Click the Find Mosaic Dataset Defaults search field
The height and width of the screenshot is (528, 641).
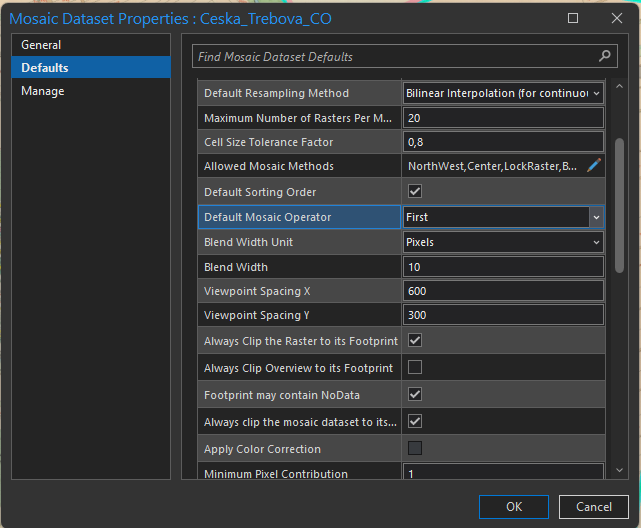click(x=395, y=57)
